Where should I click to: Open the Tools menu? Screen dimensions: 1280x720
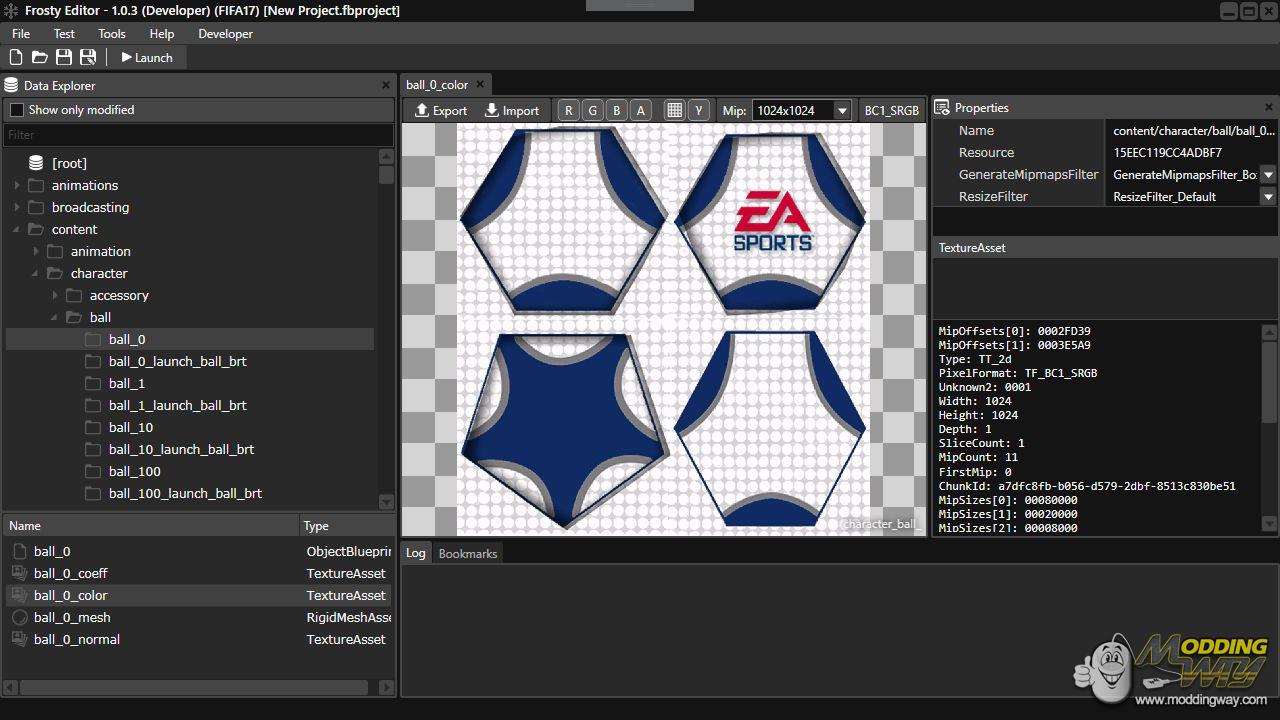(x=112, y=34)
